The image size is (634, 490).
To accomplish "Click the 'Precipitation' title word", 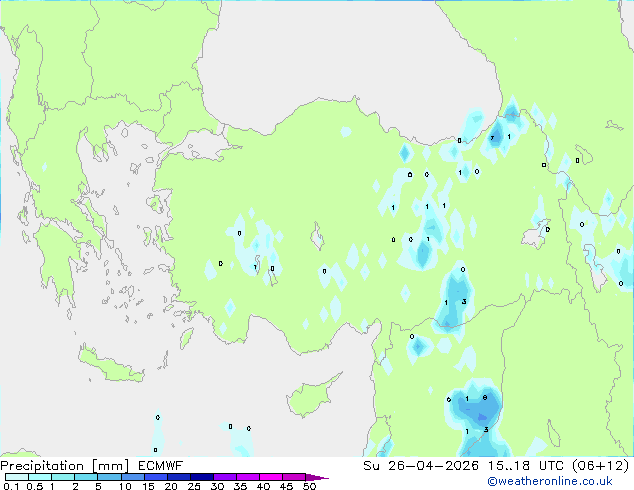I will click(42, 466).
